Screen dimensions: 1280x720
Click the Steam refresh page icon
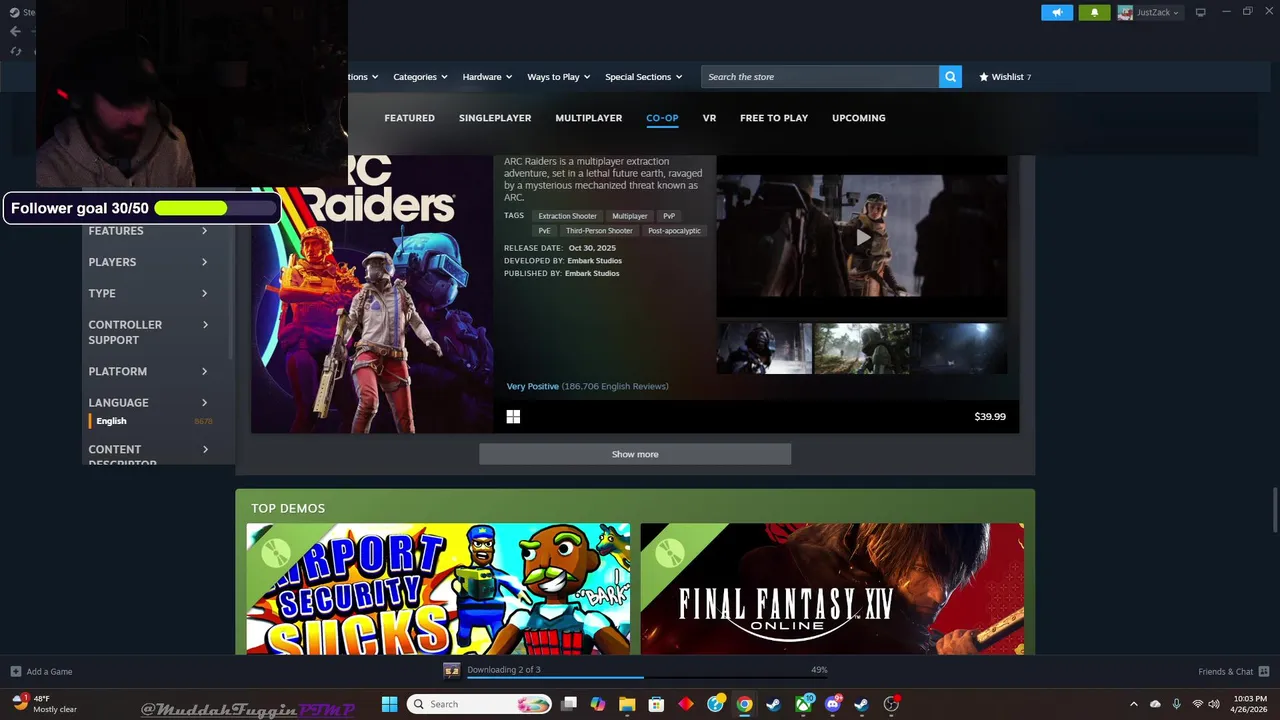coord(15,51)
